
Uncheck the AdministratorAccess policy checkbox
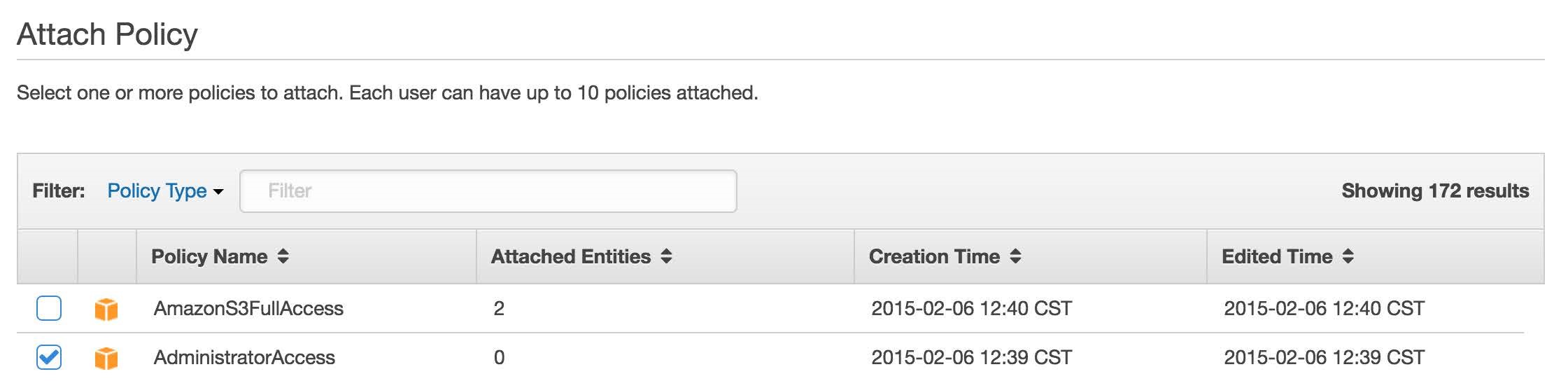(49, 357)
